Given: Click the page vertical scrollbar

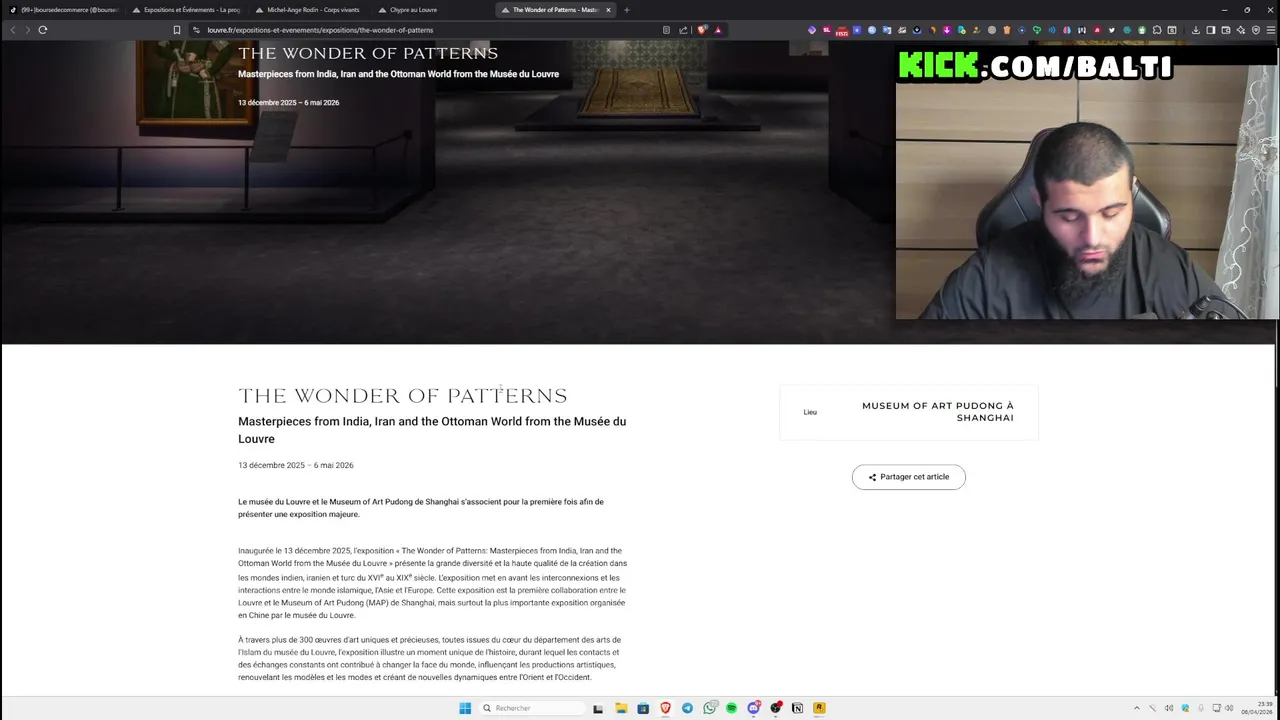Looking at the screenshot, I should tap(1276, 370).
